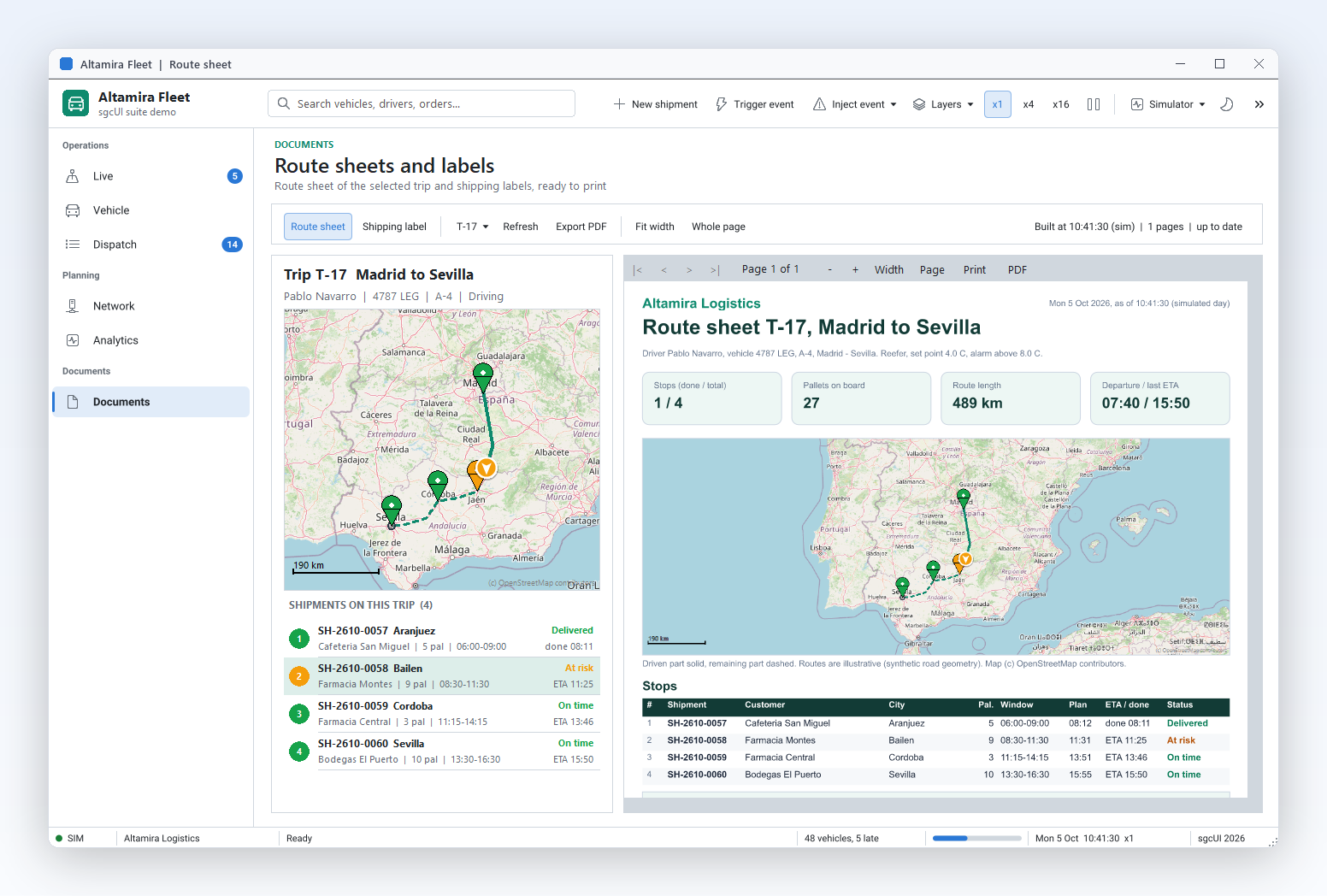Click the green stop 4 badge for Sevilla

click(x=299, y=752)
